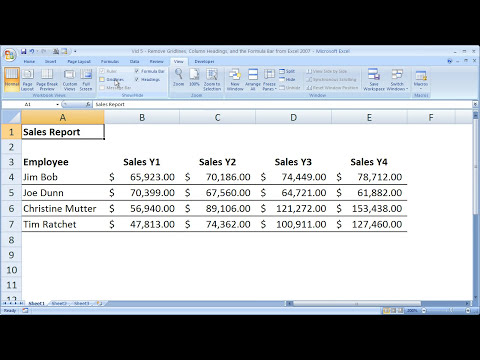Select column B header
Image resolution: width=480 pixels, height=360 pixels.
click(x=142, y=117)
